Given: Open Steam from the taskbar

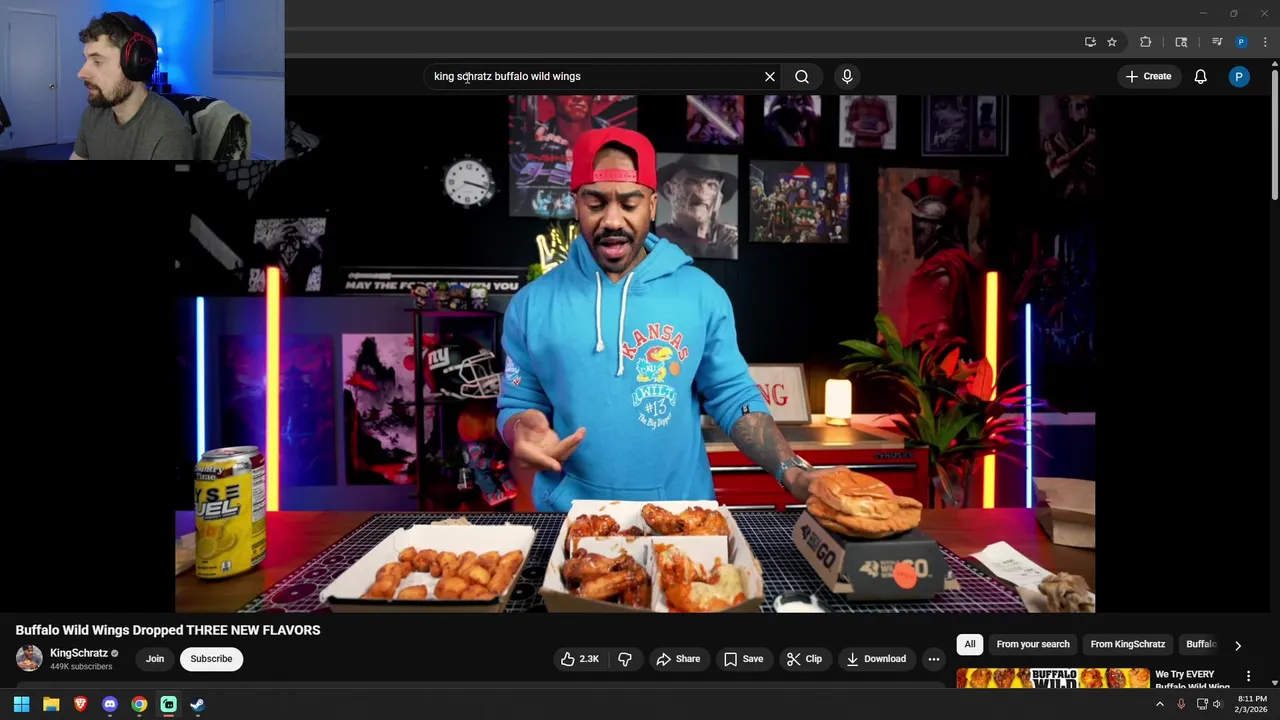Looking at the screenshot, I should pos(198,704).
